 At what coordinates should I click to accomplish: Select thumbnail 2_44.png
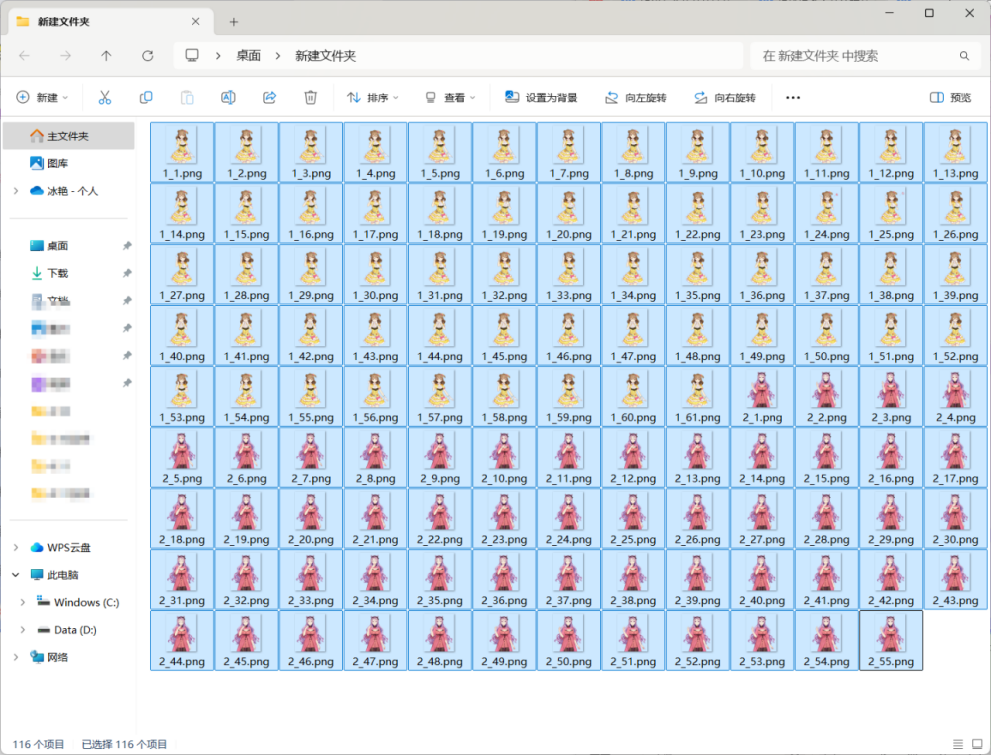182,641
